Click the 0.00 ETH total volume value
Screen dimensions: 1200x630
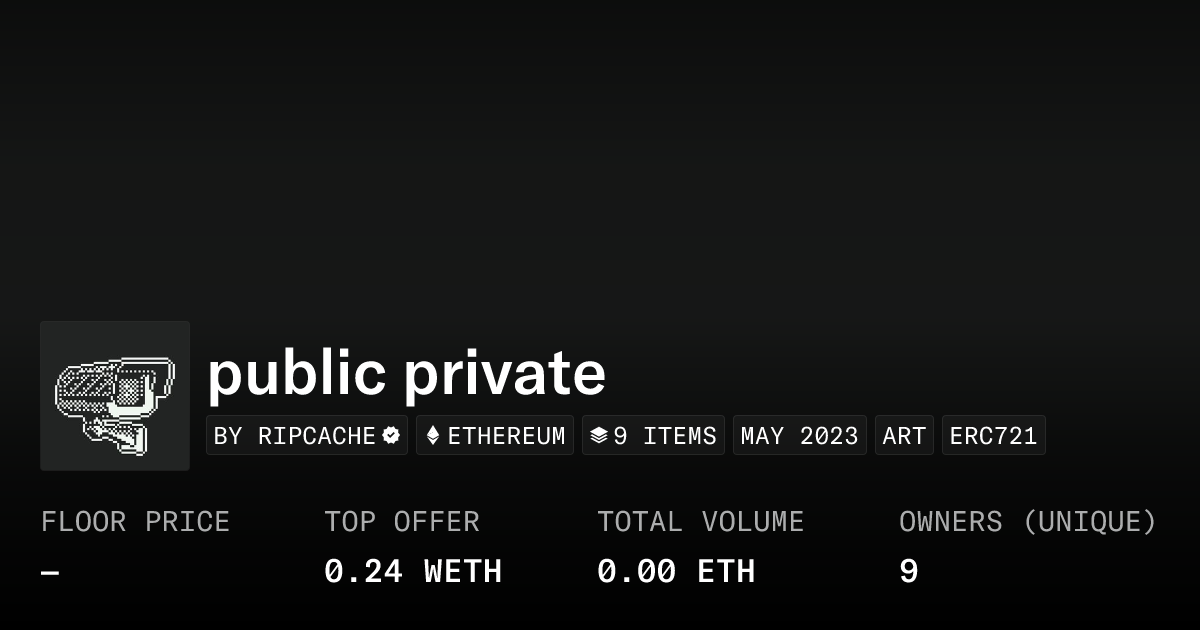(x=676, y=570)
